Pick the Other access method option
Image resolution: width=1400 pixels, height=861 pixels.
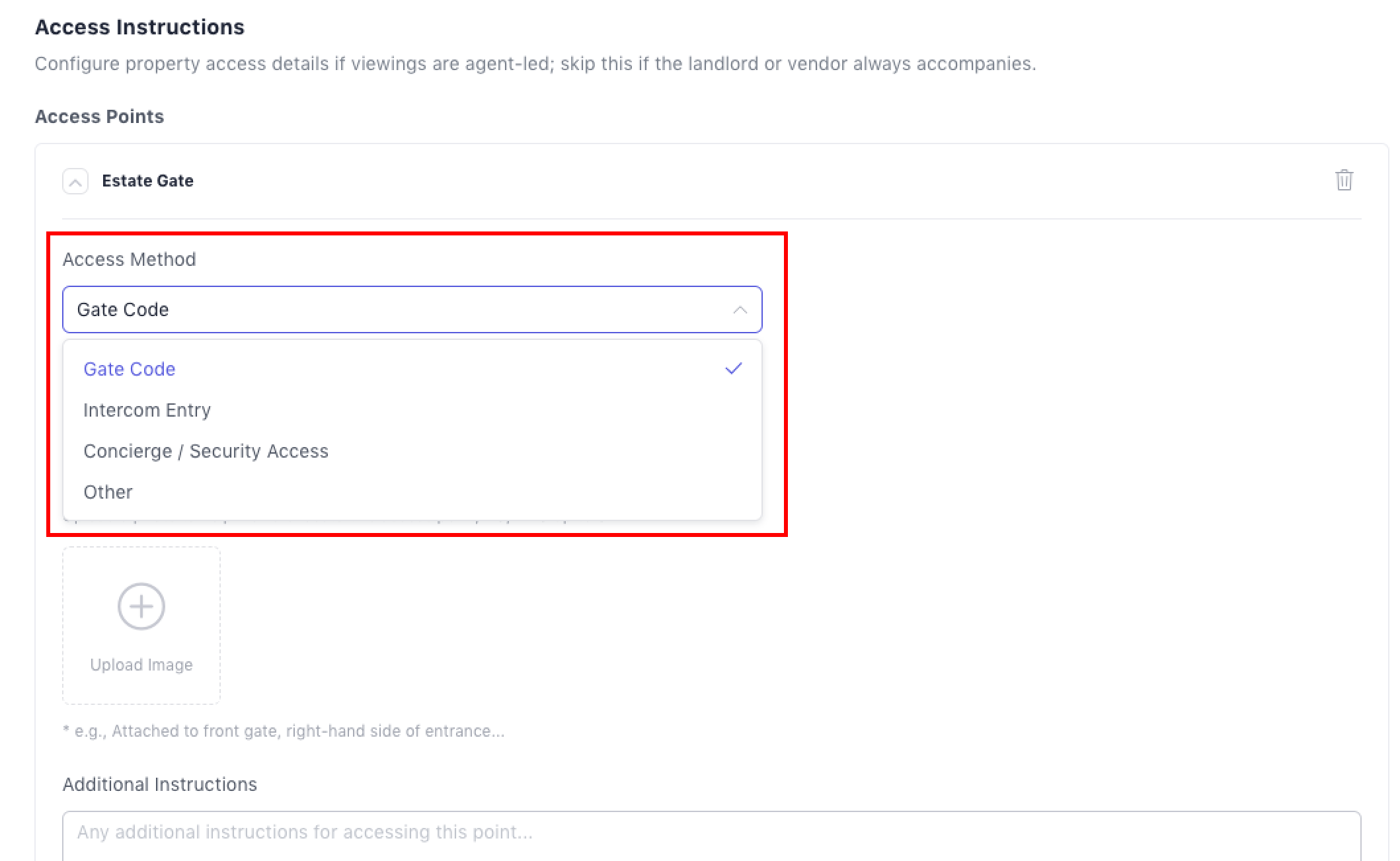point(108,493)
